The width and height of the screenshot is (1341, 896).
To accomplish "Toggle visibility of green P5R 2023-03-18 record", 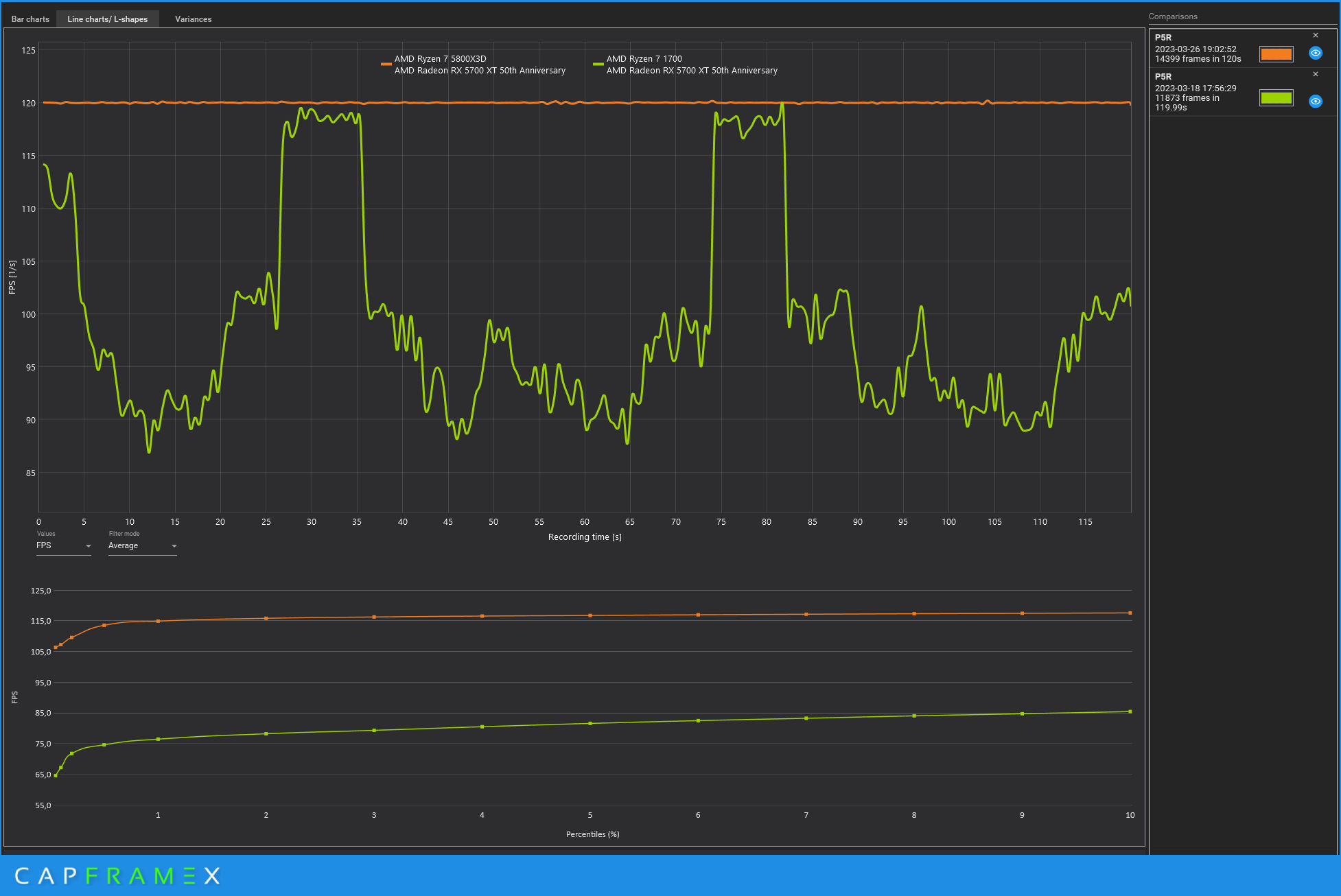I will point(1315,101).
